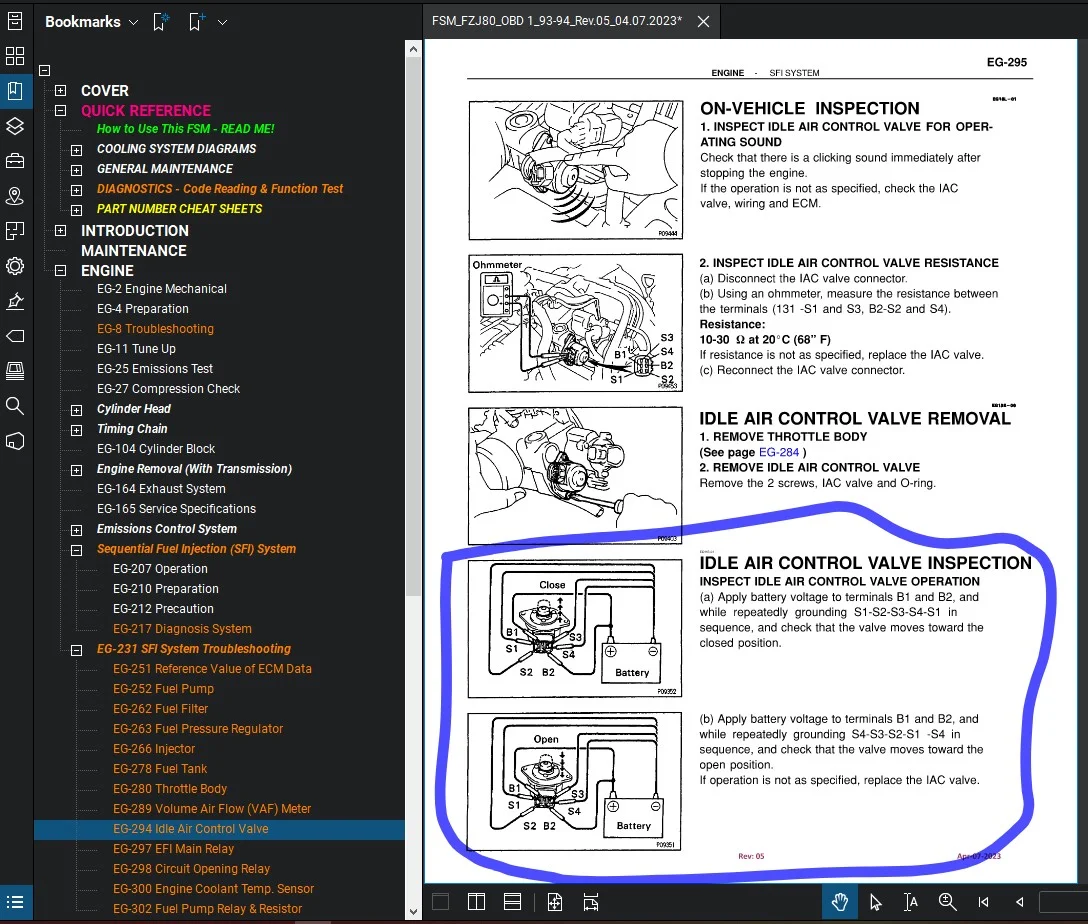Open the add bookmark options dropdown arrow

223,22
